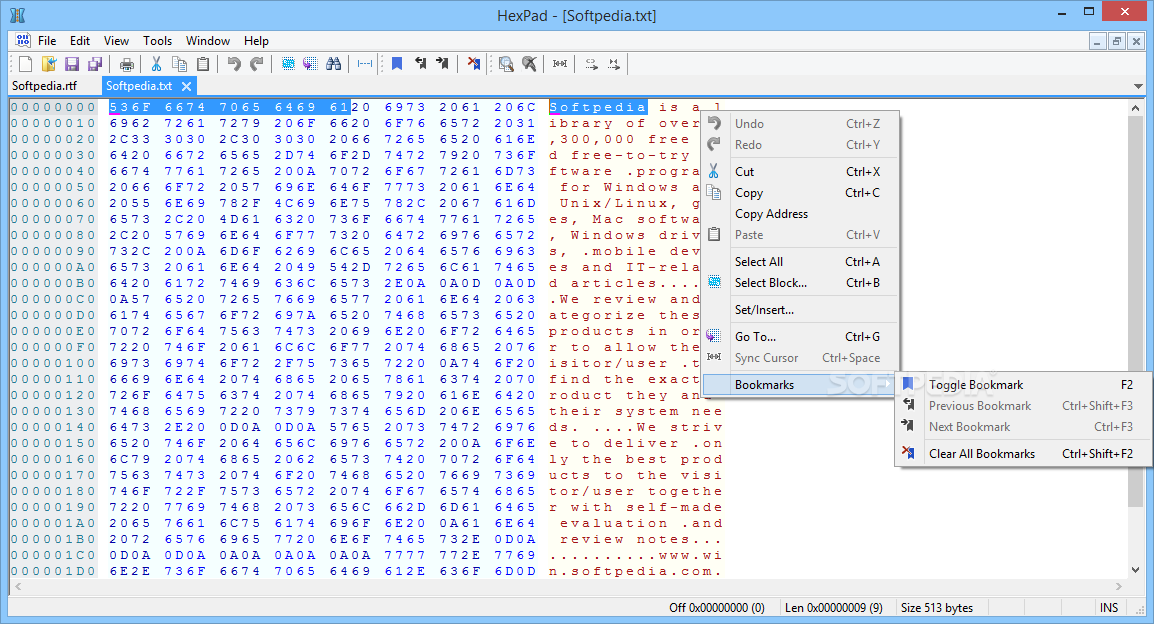Viewport: 1154px width, 624px height.
Task: Open the File menu
Action: coord(47,41)
